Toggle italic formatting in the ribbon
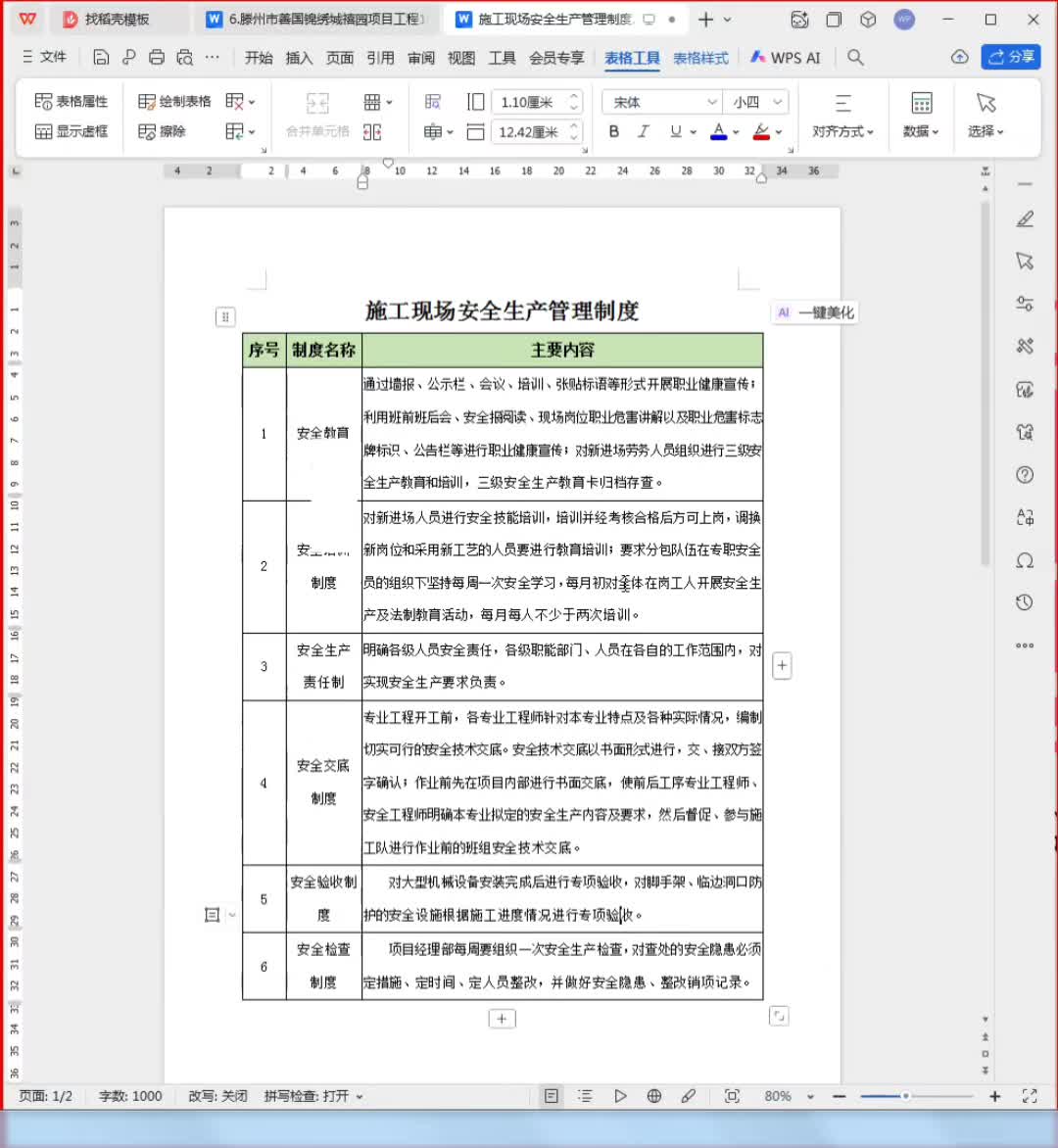The image size is (1058, 1148). pyautogui.click(x=644, y=131)
